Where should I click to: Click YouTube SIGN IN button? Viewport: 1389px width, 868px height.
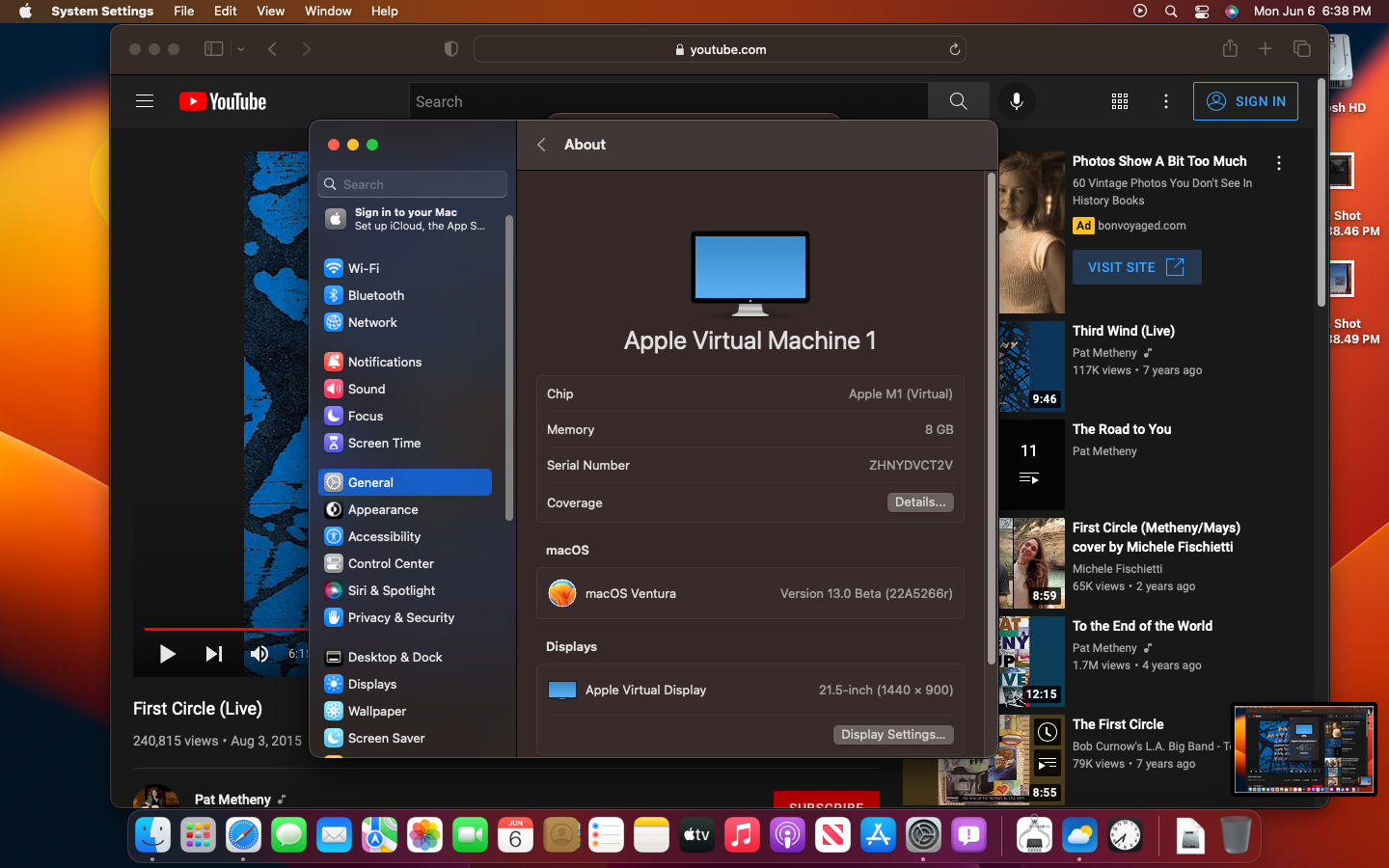(1245, 101)
